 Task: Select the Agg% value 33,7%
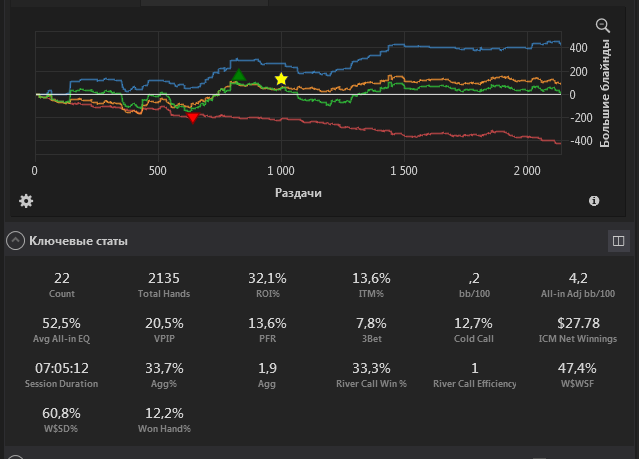click(x=164, y=368)
